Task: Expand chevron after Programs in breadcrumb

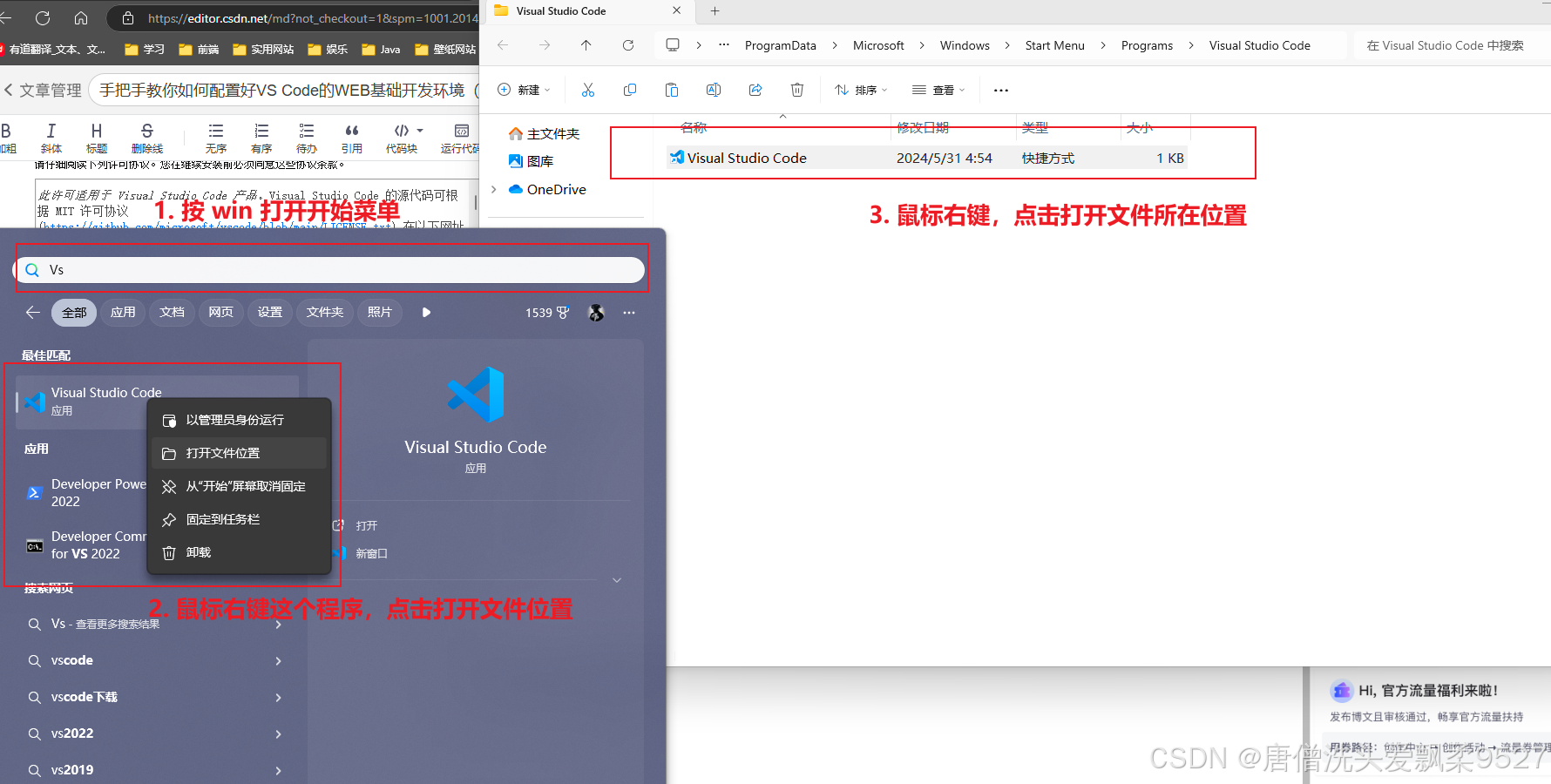Action: pyautogui.click(x=1191, y=45)
